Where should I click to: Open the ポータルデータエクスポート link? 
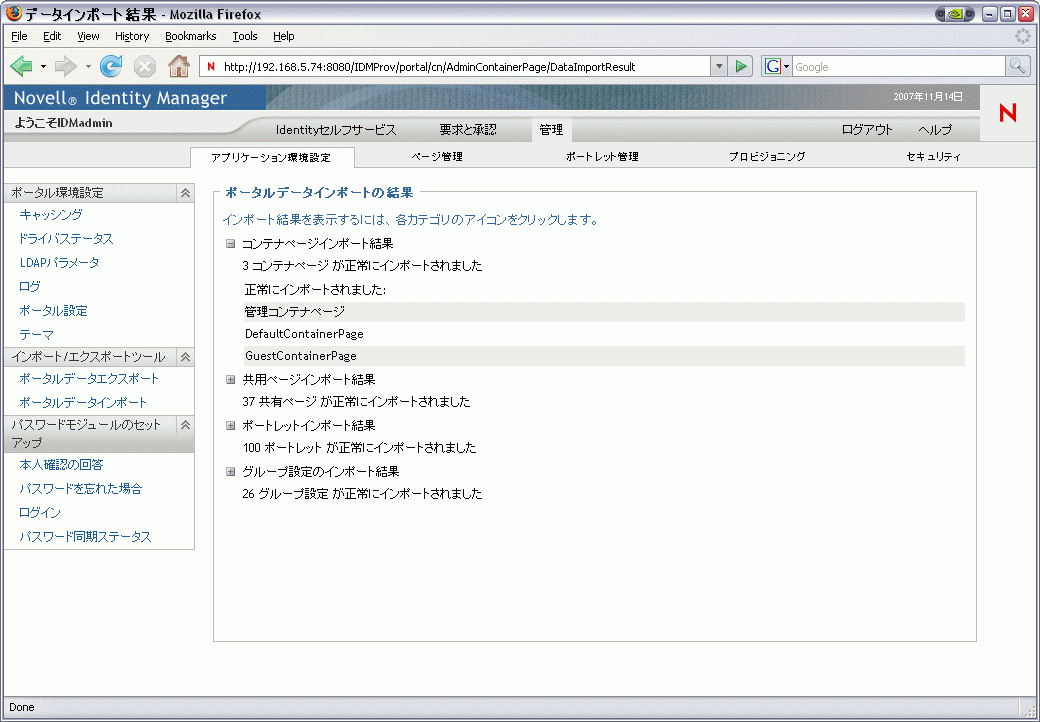(89, 379)
